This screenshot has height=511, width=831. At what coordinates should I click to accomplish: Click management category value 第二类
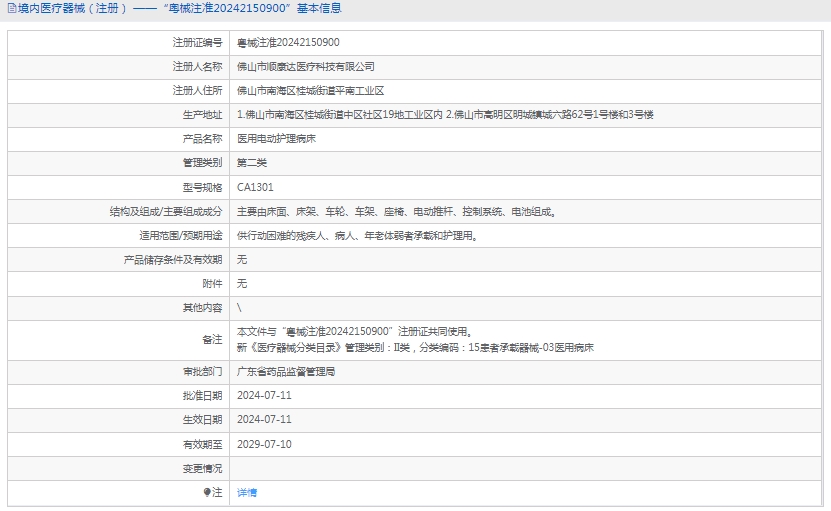(251, 163)
